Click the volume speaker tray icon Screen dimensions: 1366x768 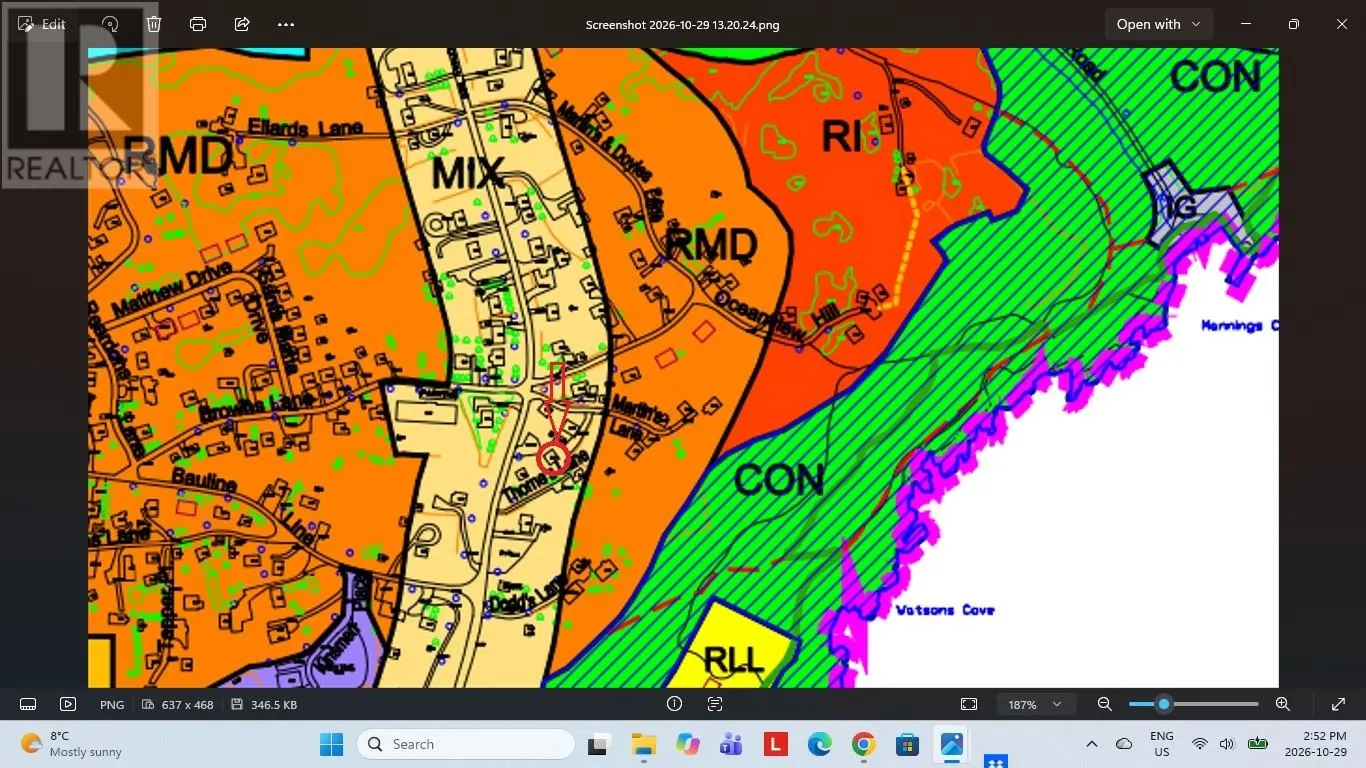point(1227,744)
